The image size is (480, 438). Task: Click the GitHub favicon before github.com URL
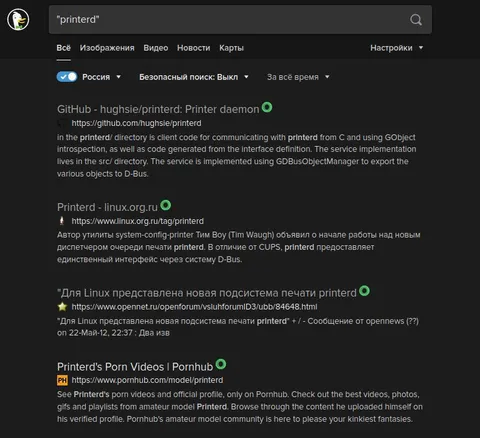[x=62, y=123]
